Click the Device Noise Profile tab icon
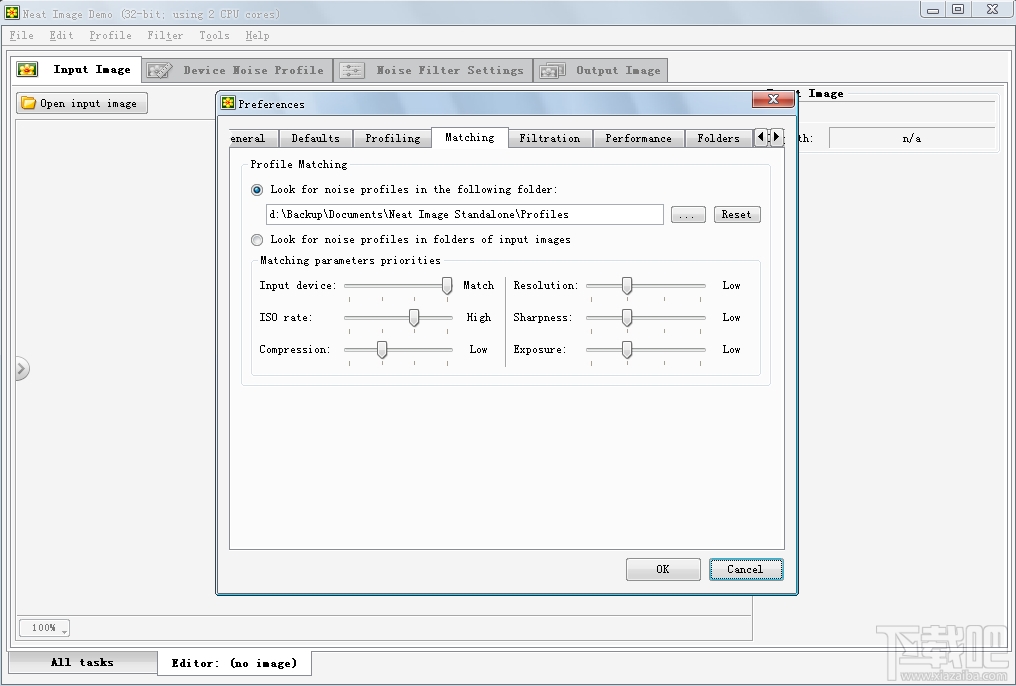 click(x=159, y=70)
